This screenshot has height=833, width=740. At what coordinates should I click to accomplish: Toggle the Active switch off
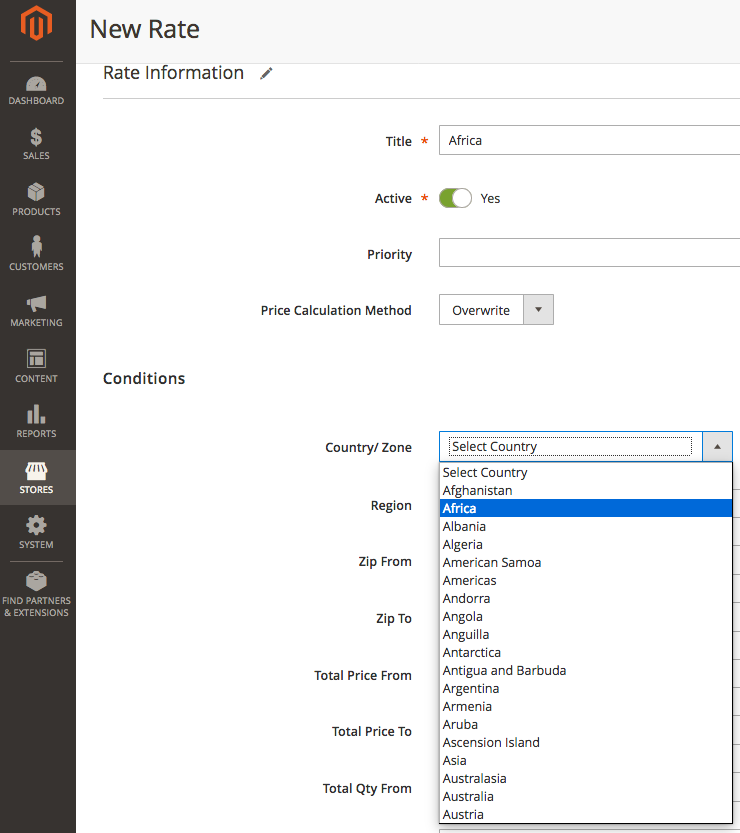455,198
